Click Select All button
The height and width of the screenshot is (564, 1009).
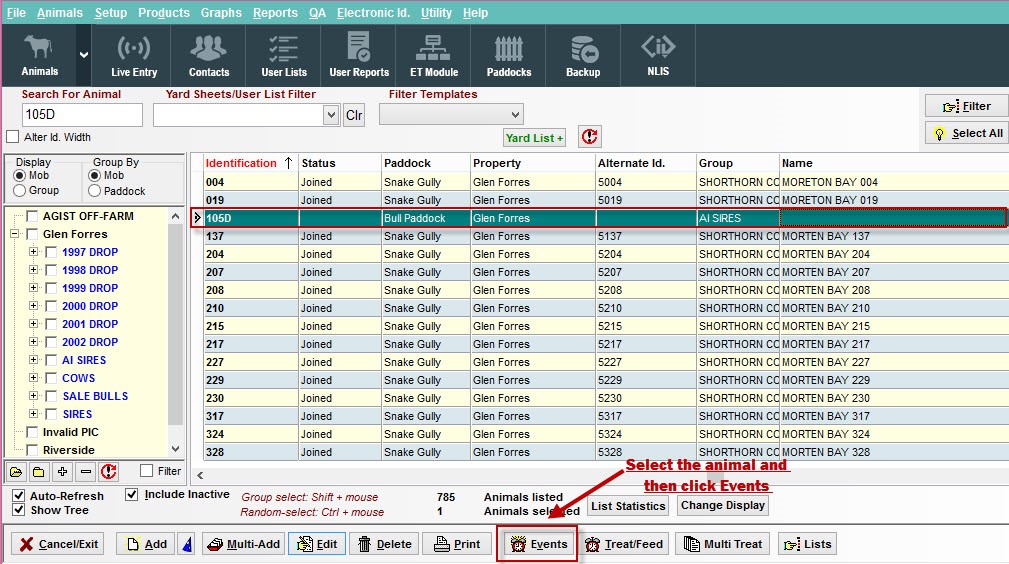click(967, 133)
